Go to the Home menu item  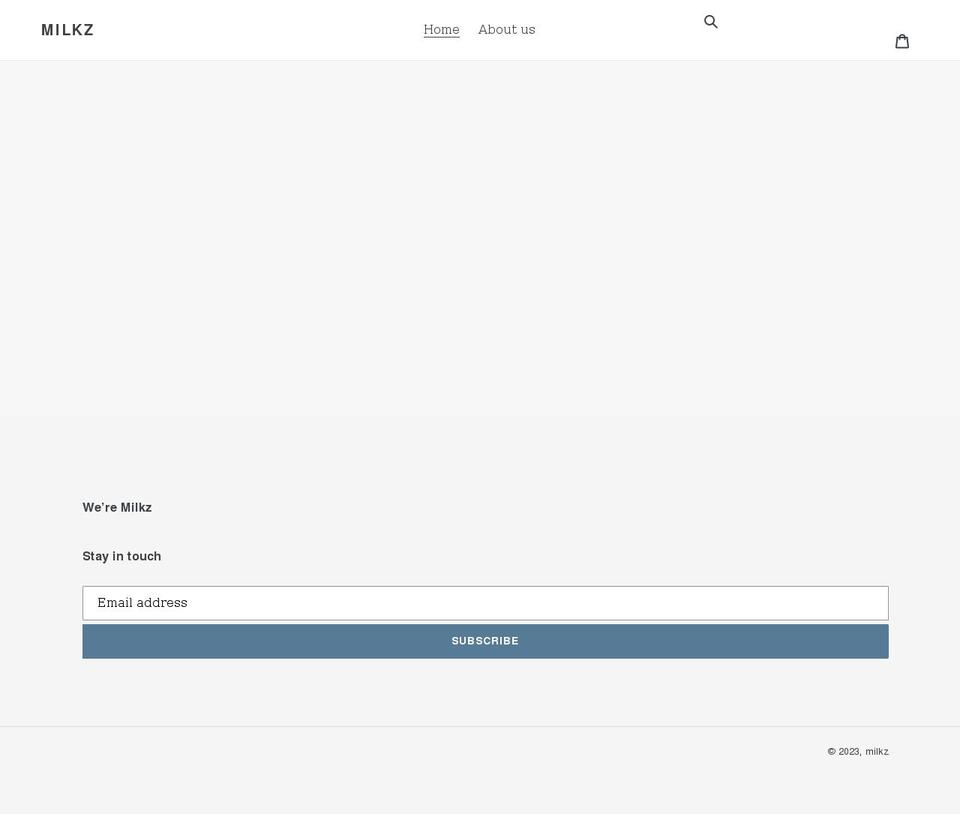441,29
